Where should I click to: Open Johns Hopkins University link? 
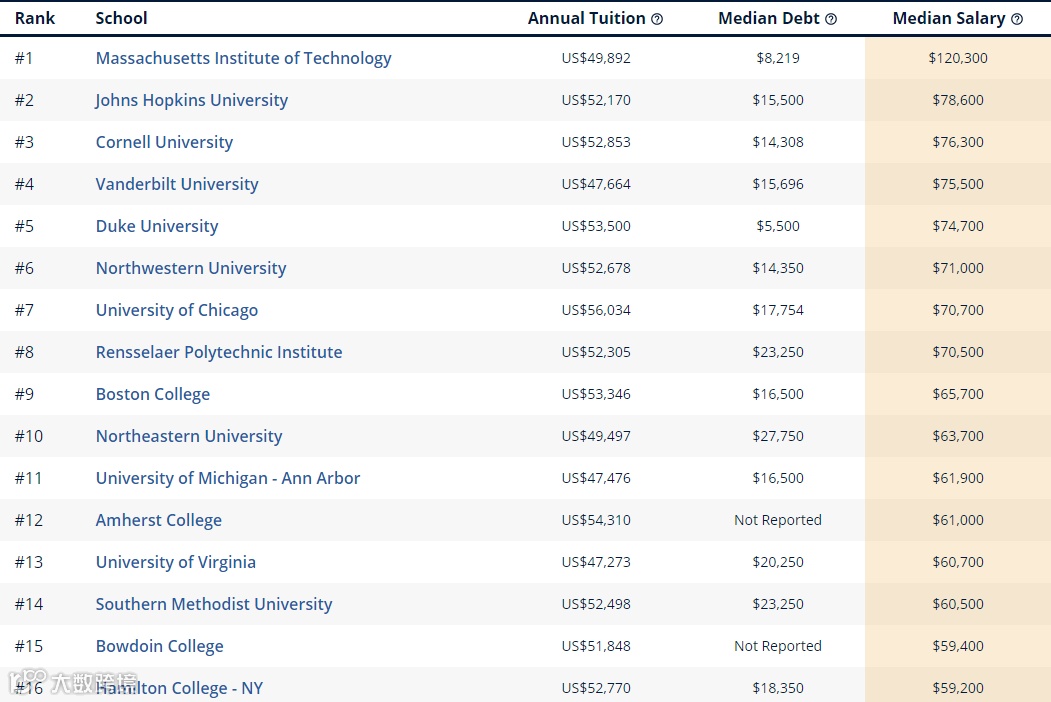(x=192, y=101)
